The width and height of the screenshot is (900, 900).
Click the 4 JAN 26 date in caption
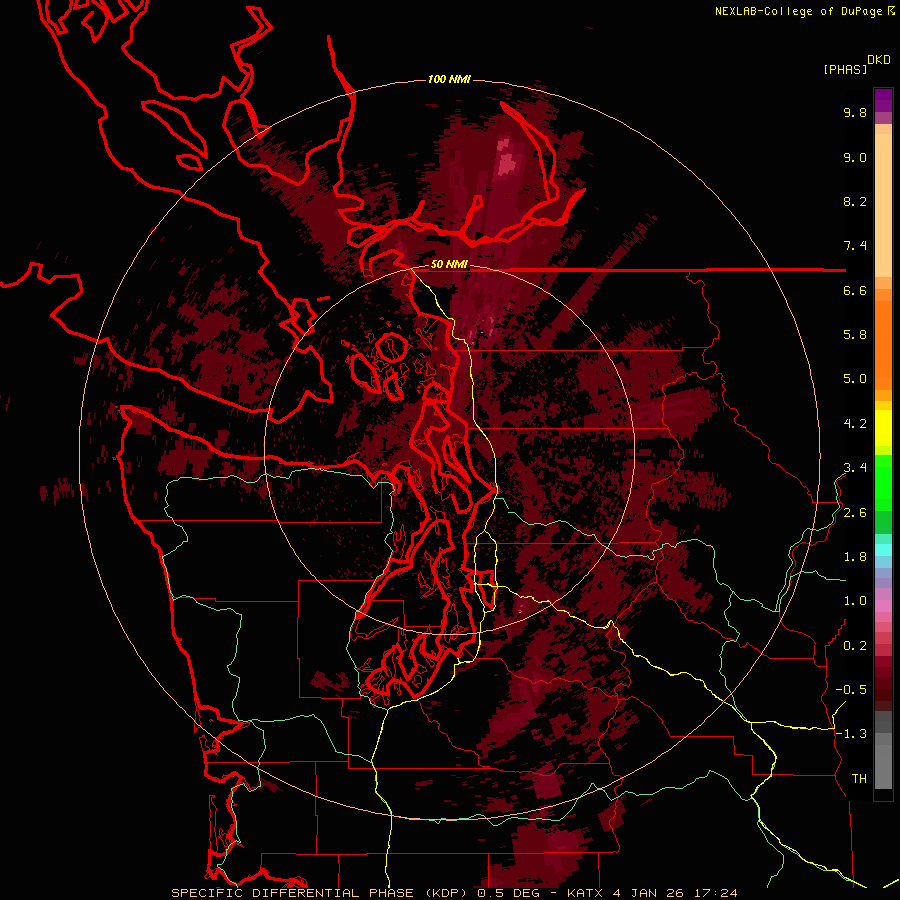click(650, 893)
